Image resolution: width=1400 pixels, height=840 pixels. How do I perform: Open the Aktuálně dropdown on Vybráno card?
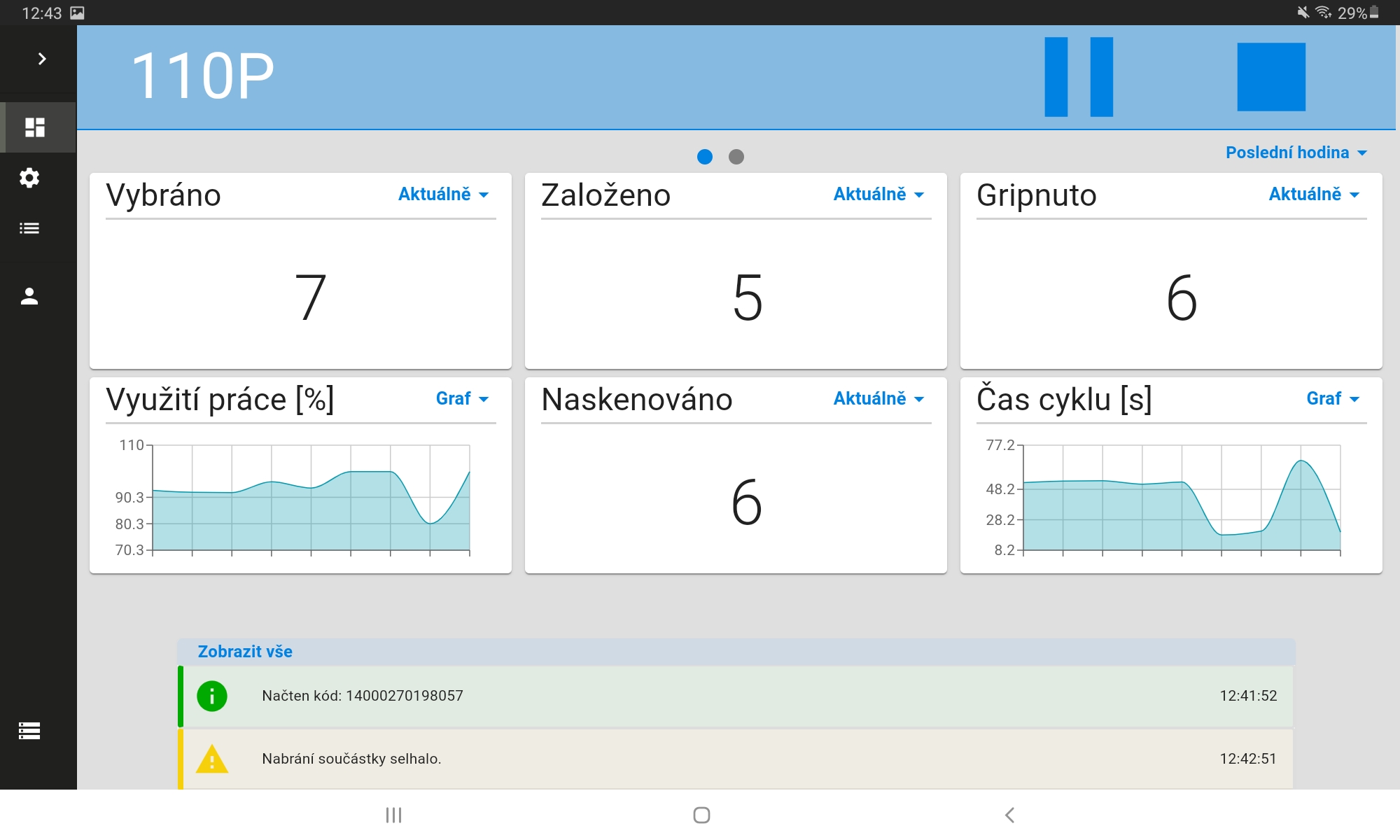tap(443, 195)
